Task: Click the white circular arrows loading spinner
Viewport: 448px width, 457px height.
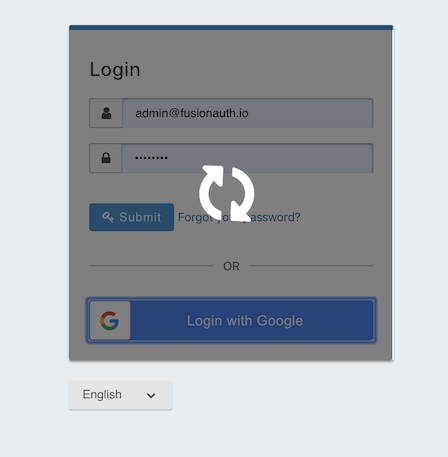Action: 227,193
